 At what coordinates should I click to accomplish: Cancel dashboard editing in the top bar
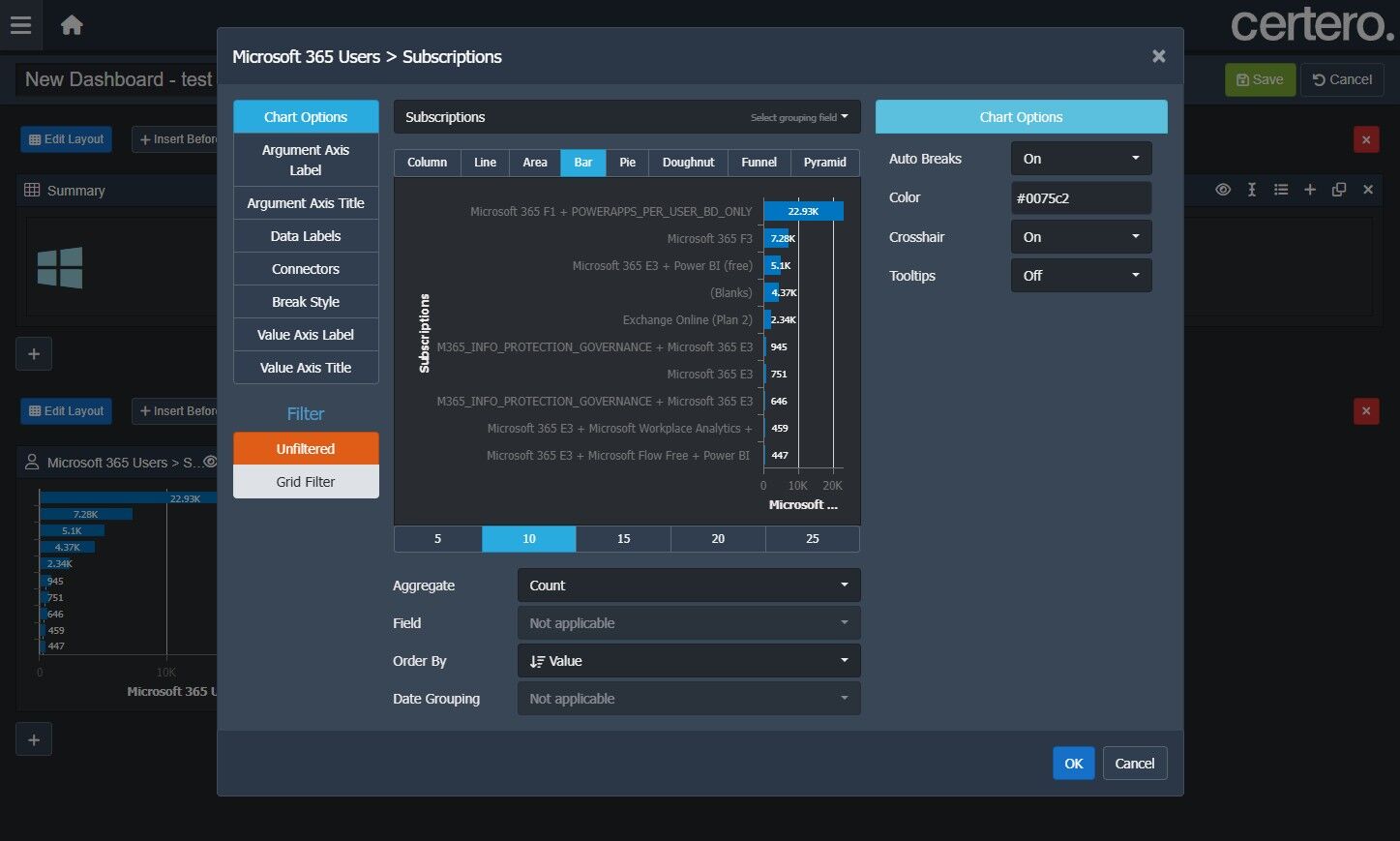click(x=1342, y=79)
